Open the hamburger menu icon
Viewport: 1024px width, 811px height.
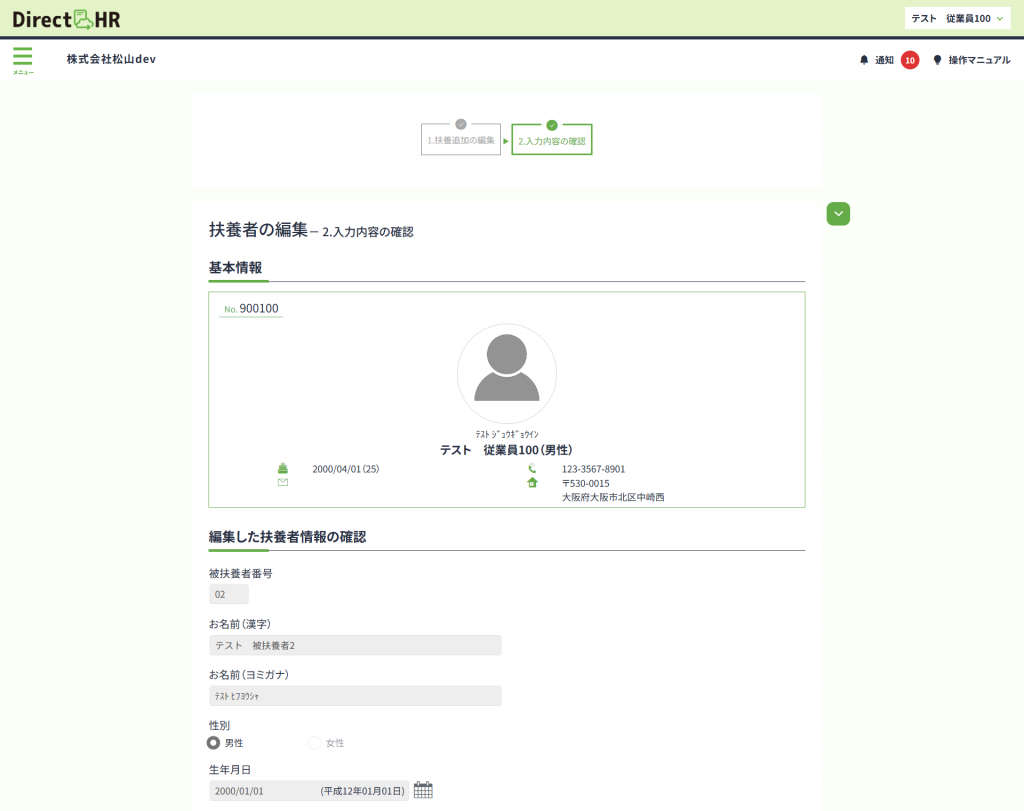[x=22, y=57]
